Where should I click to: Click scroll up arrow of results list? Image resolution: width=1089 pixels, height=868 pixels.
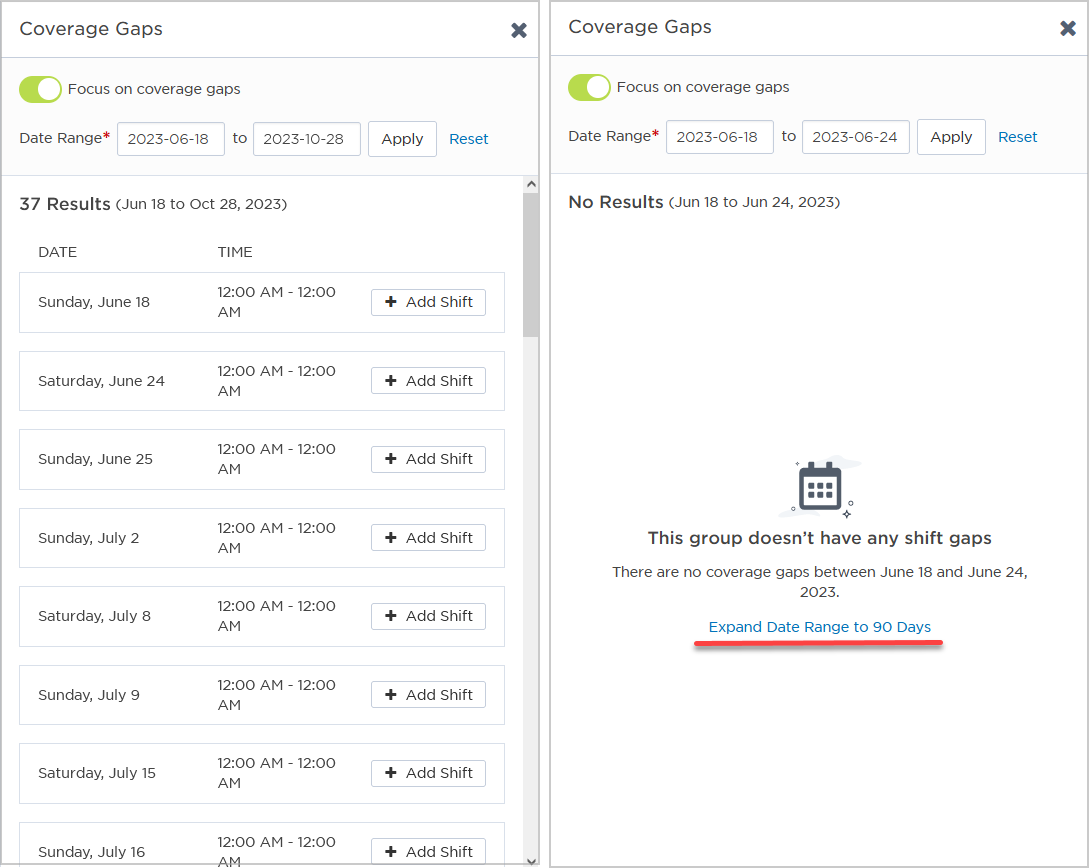[531, 184]
